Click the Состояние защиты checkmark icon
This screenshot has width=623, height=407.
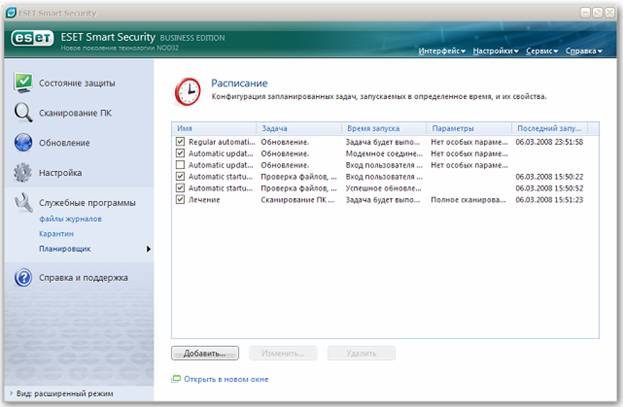tap(24, 82)
